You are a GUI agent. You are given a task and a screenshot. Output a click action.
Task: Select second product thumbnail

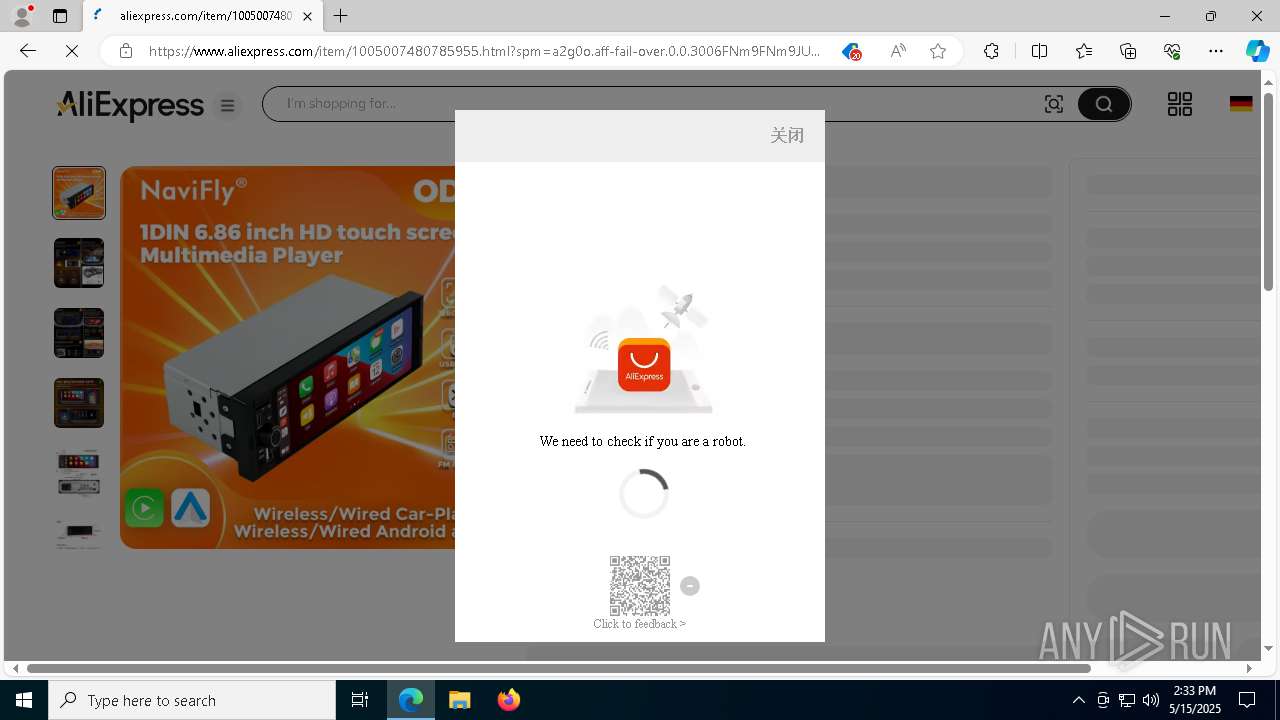(79, 263)
